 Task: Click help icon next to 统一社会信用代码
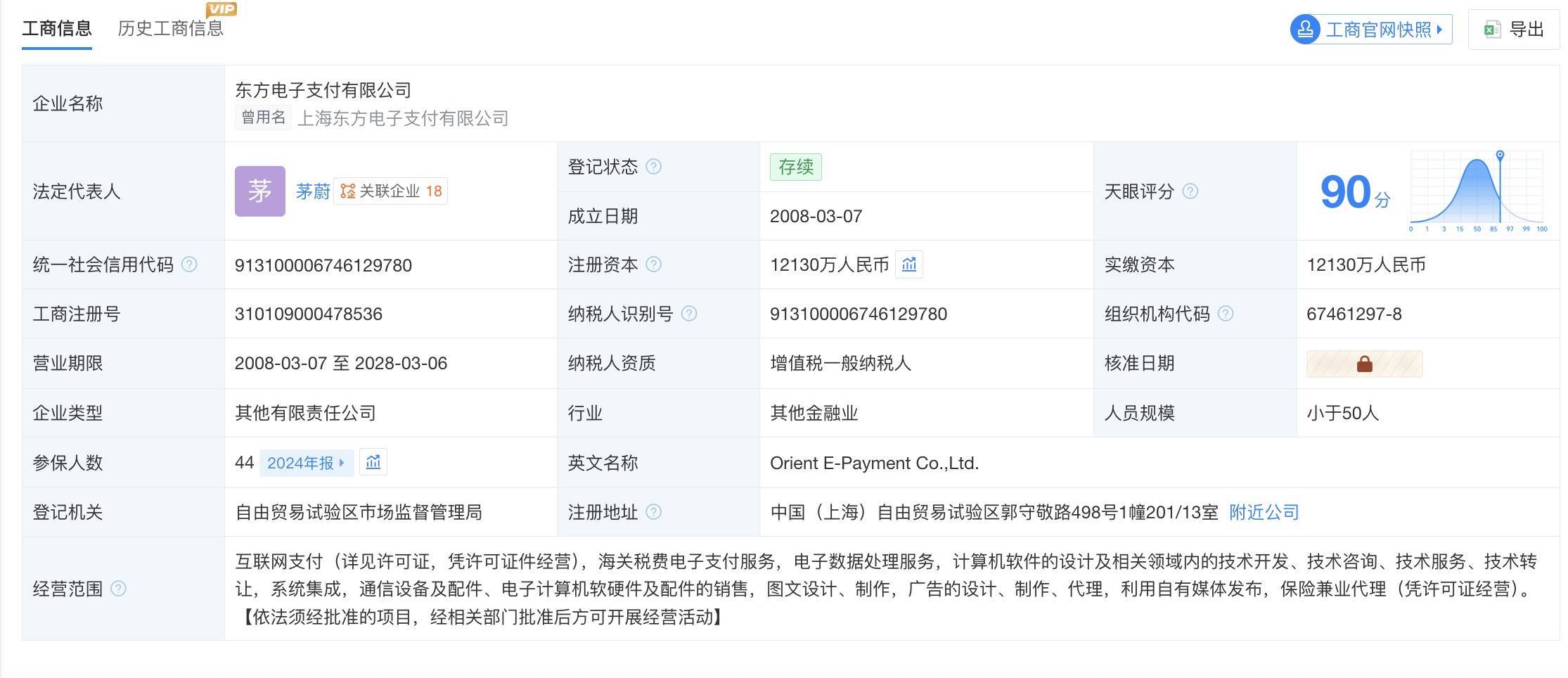coord(189,264)
